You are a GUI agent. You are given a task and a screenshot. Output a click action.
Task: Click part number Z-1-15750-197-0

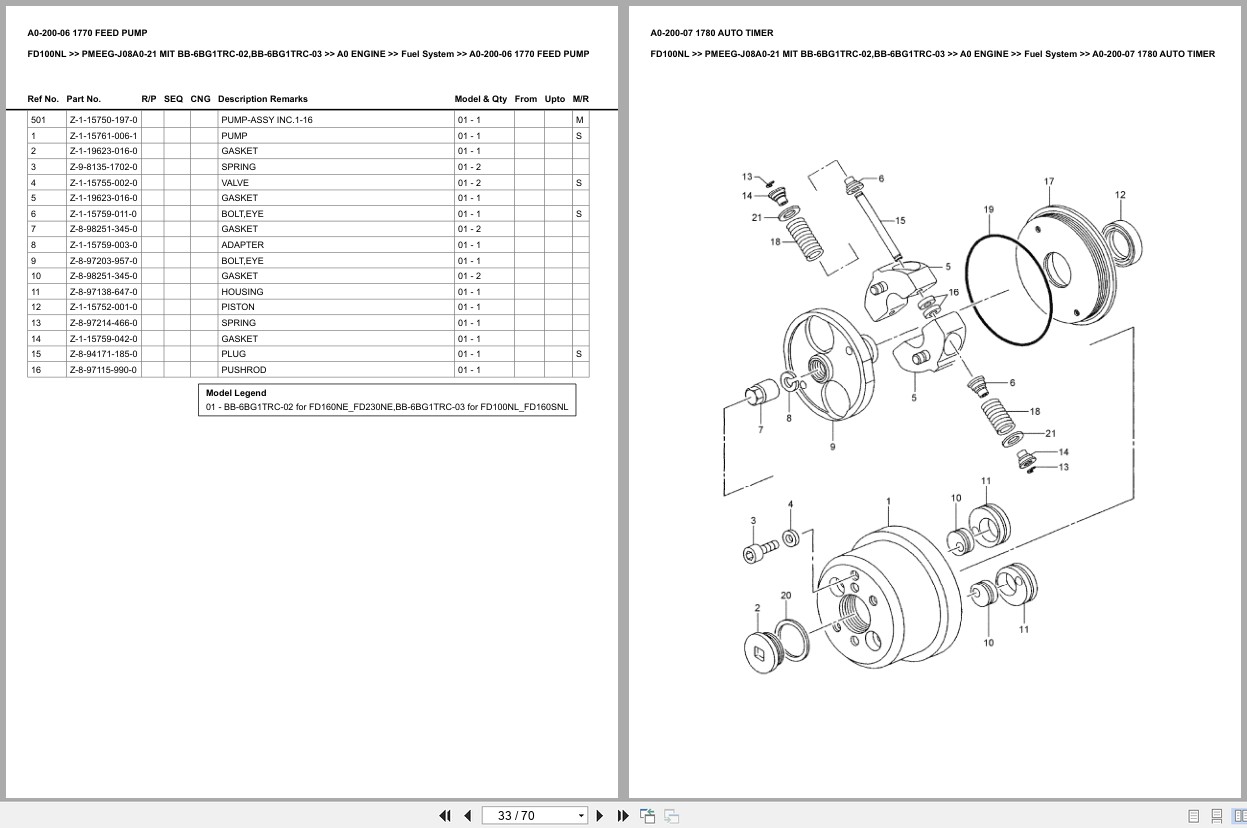pyautogui.click(x=103, y=120)
